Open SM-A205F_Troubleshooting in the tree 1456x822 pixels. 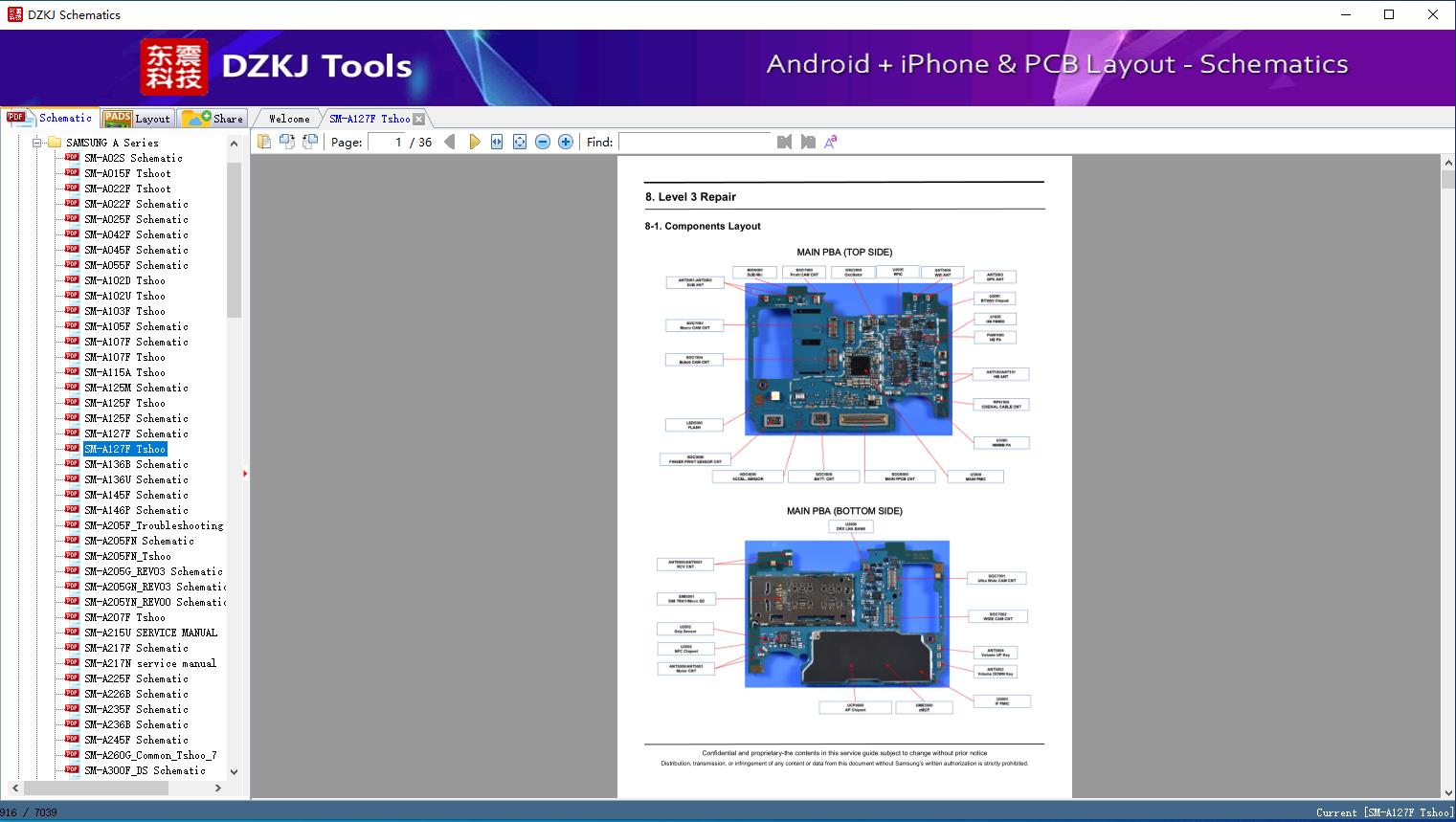[x=153, y=525]
